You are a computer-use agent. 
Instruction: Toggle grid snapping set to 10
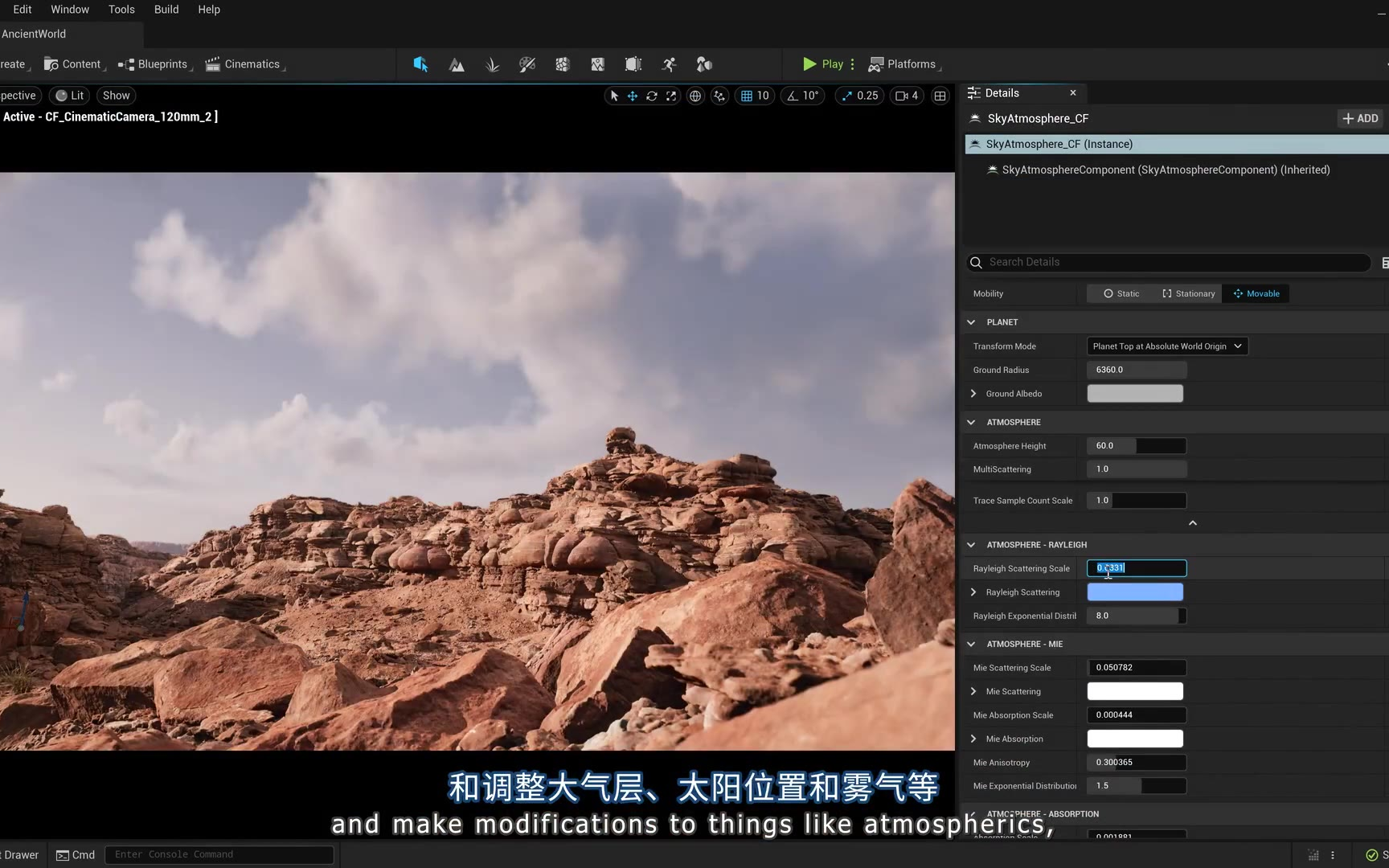point(755,96)
